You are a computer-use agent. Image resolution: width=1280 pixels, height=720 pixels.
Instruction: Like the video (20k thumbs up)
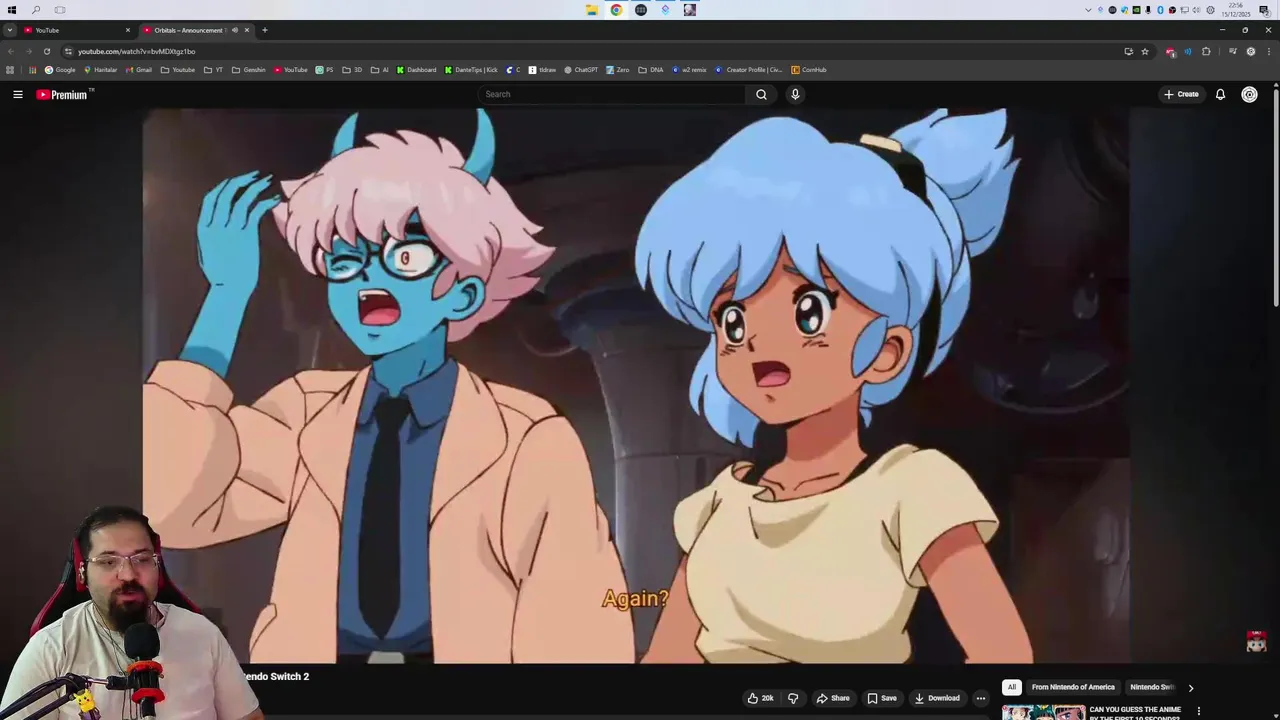pyautogui.click(x=760, y=698)
